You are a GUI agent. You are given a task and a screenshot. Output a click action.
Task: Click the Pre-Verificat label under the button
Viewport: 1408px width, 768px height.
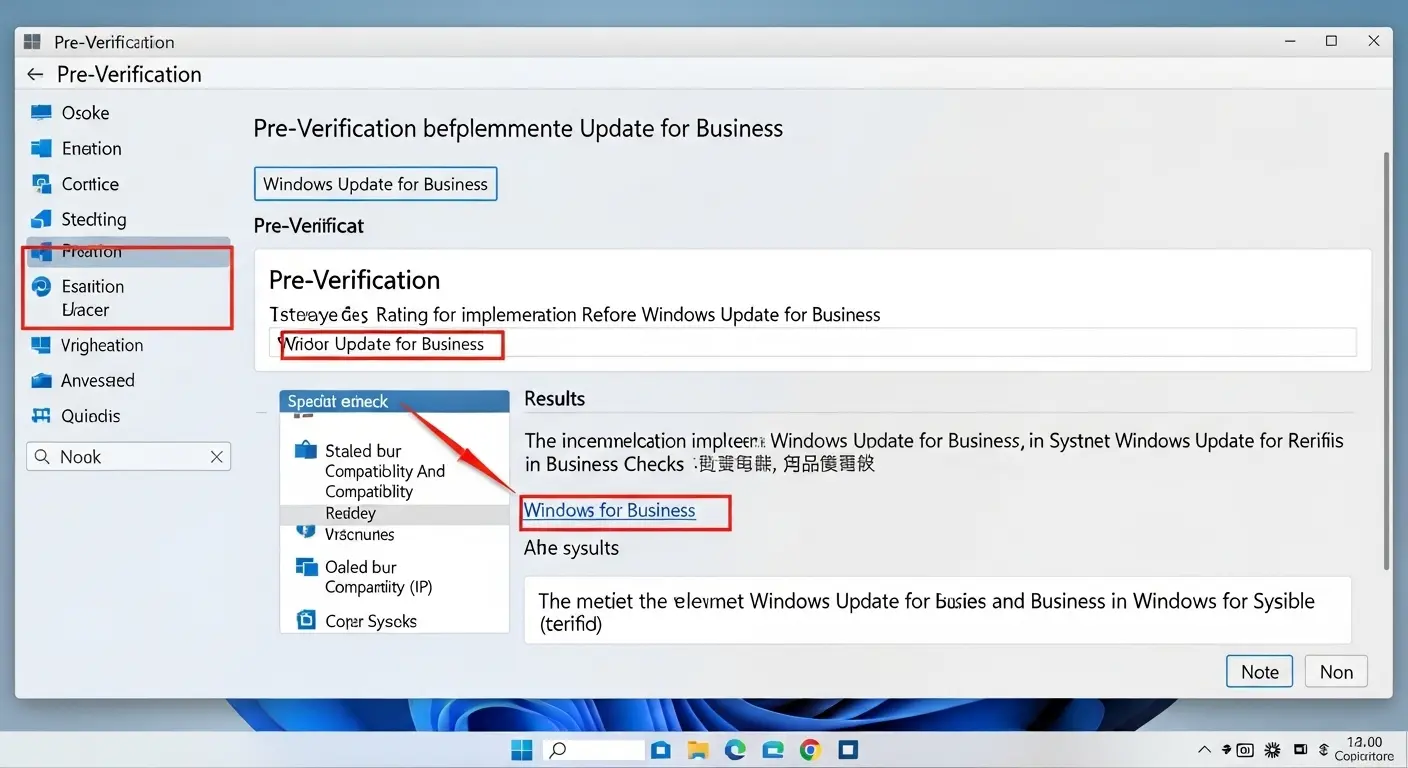[x=309, y=226]
